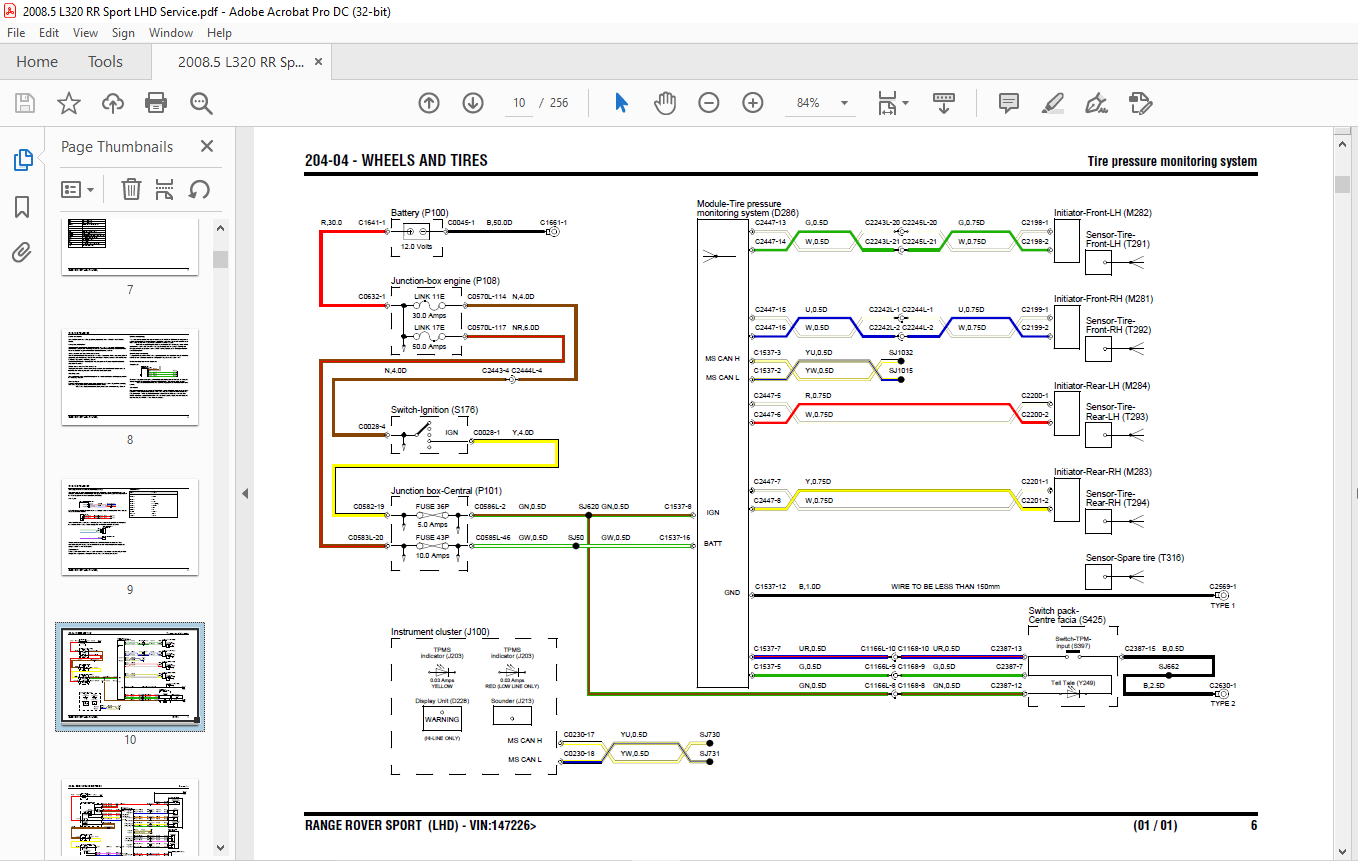Click the 'Junction-box engine (P108)' label
The image size is (1358, 861).
pyautogui.click(x=445, y=282)
